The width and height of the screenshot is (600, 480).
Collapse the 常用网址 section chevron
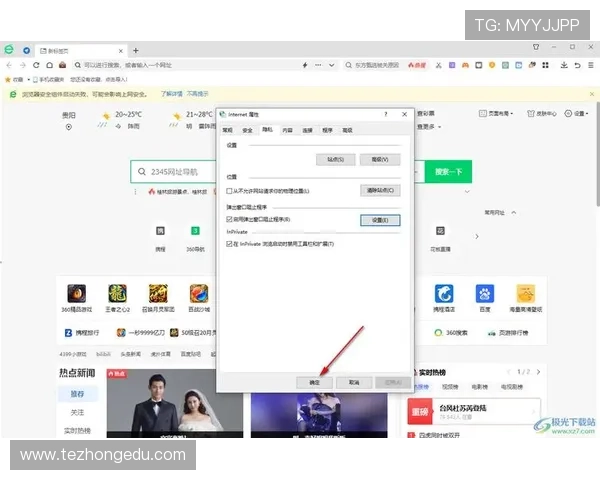tap(514, 212)
